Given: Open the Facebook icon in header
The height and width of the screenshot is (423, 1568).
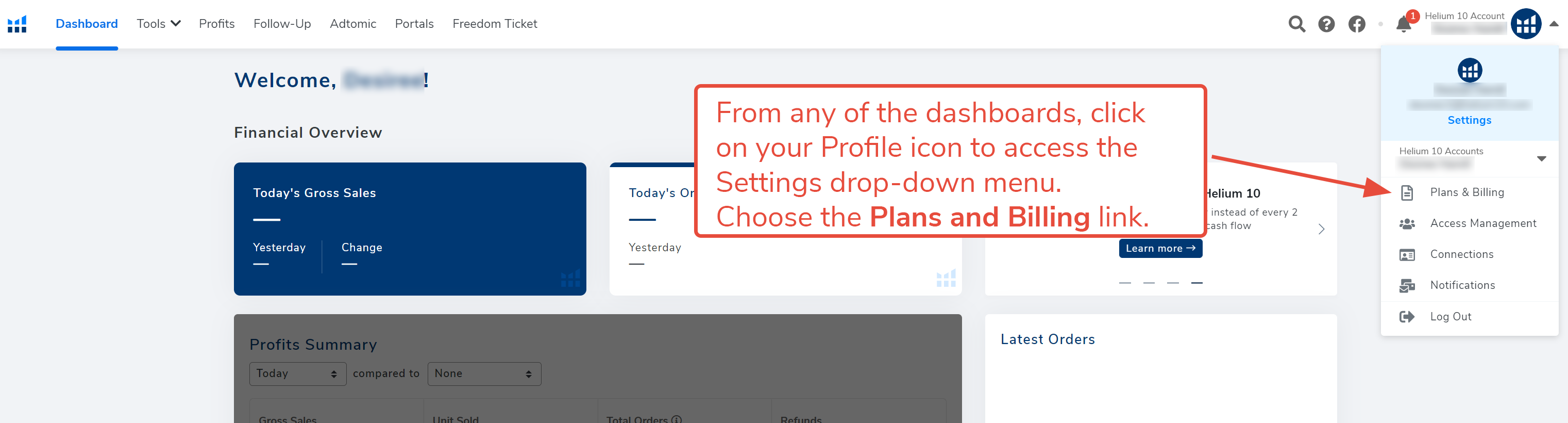Looking at the screenshot, I should point(1357,24).
